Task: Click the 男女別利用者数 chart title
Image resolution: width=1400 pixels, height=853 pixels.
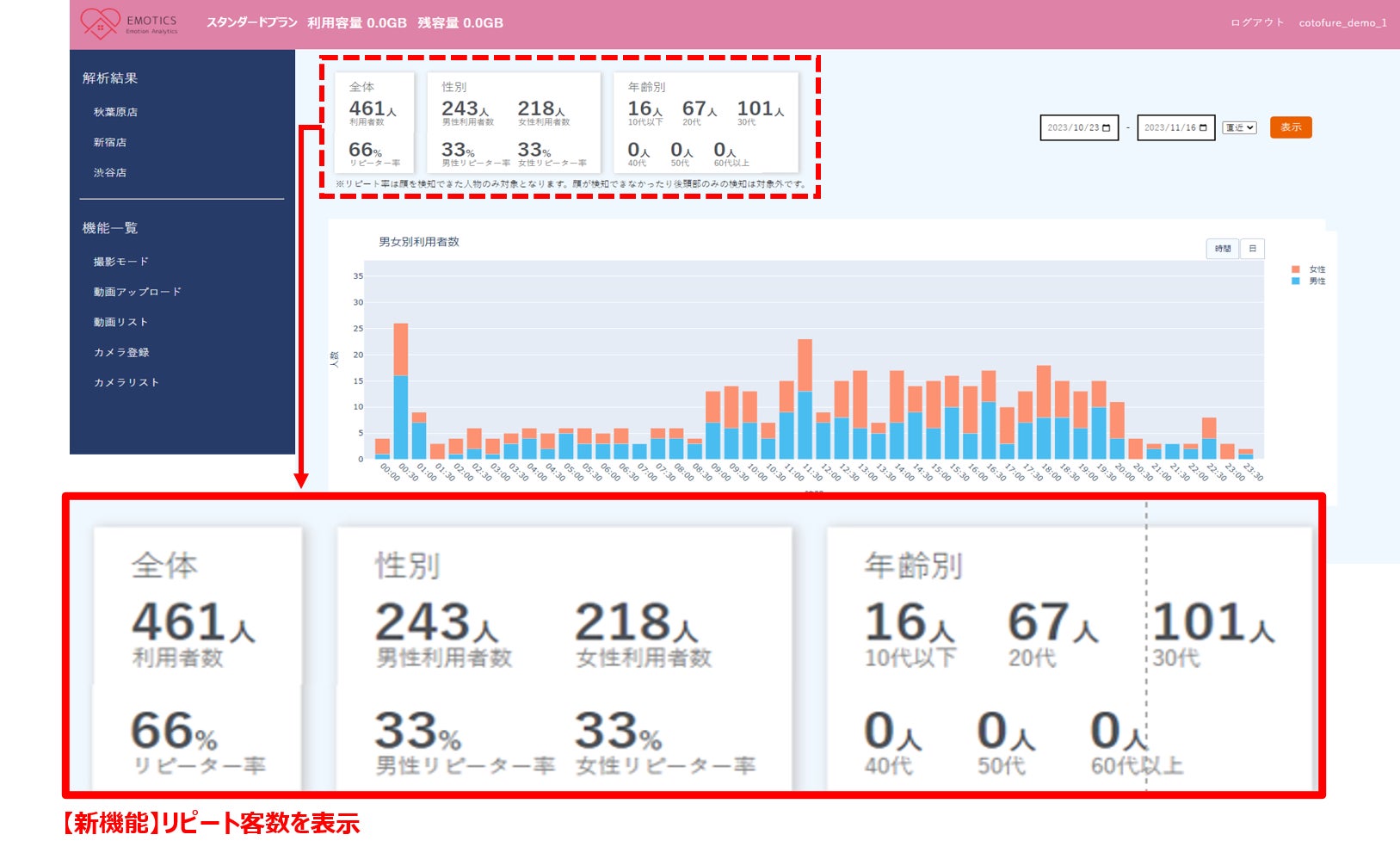Action: (419, 242)
